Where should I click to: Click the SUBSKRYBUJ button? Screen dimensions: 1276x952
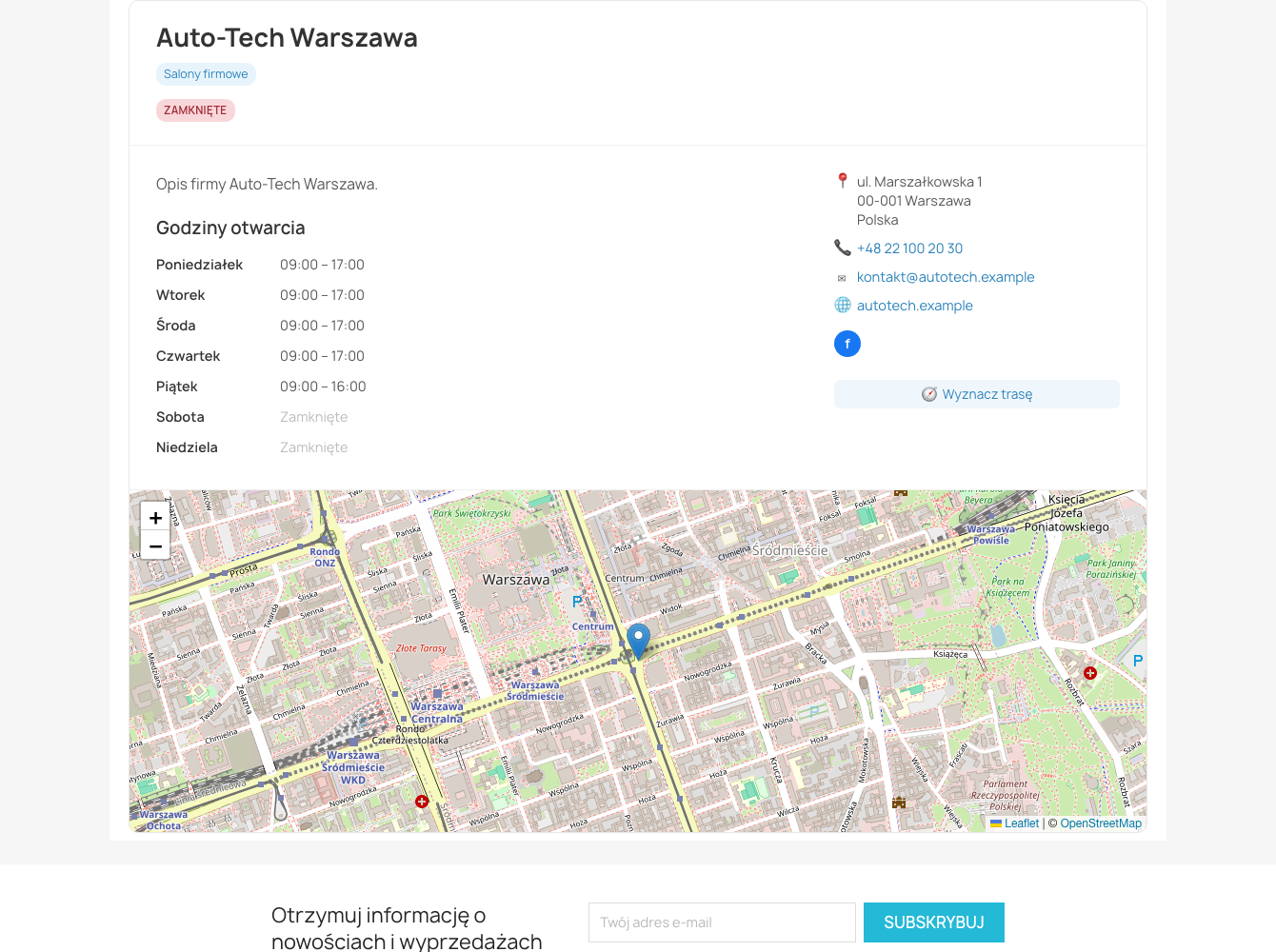click(934, 922)
